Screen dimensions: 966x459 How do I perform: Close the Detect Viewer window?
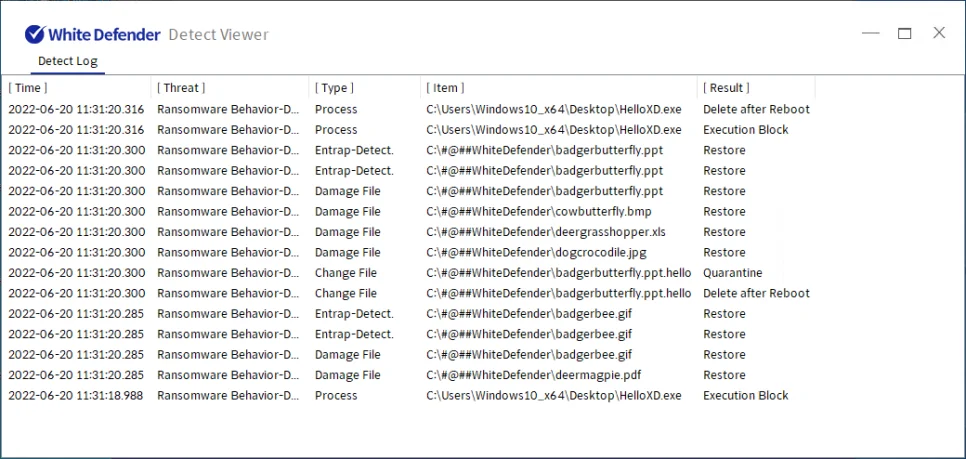pyautogui.click(x=939, y=33)
